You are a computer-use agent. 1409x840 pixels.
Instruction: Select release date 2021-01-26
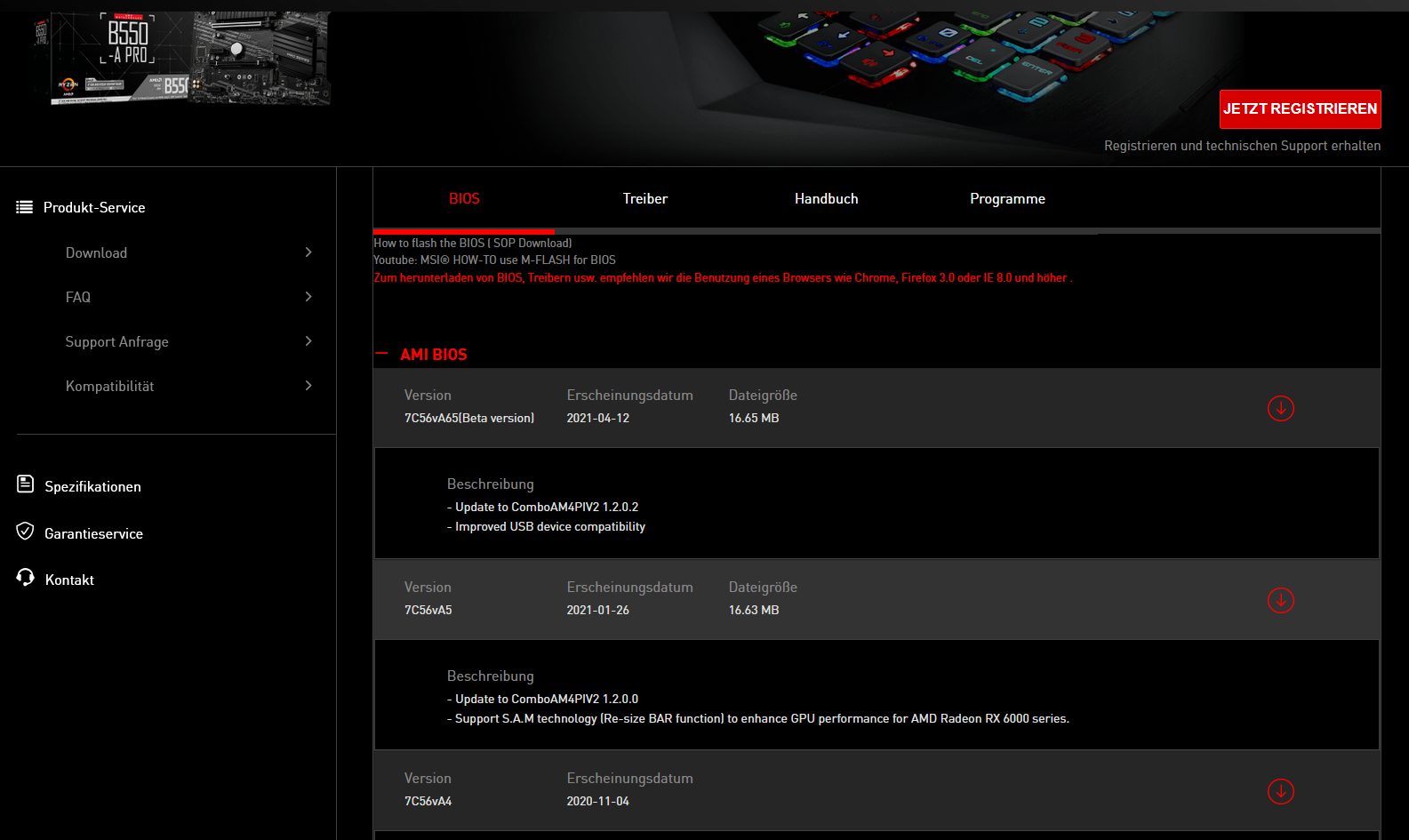click(x=598, y=610)
